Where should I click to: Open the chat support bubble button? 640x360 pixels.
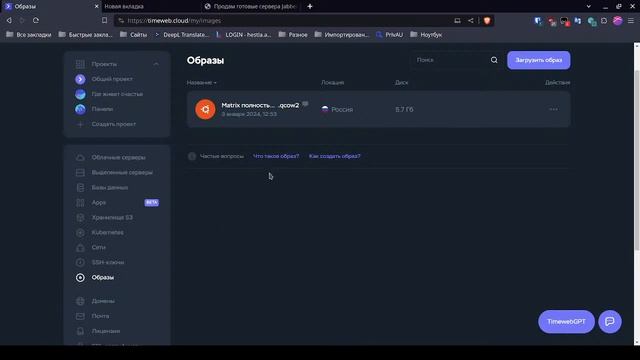610,322
